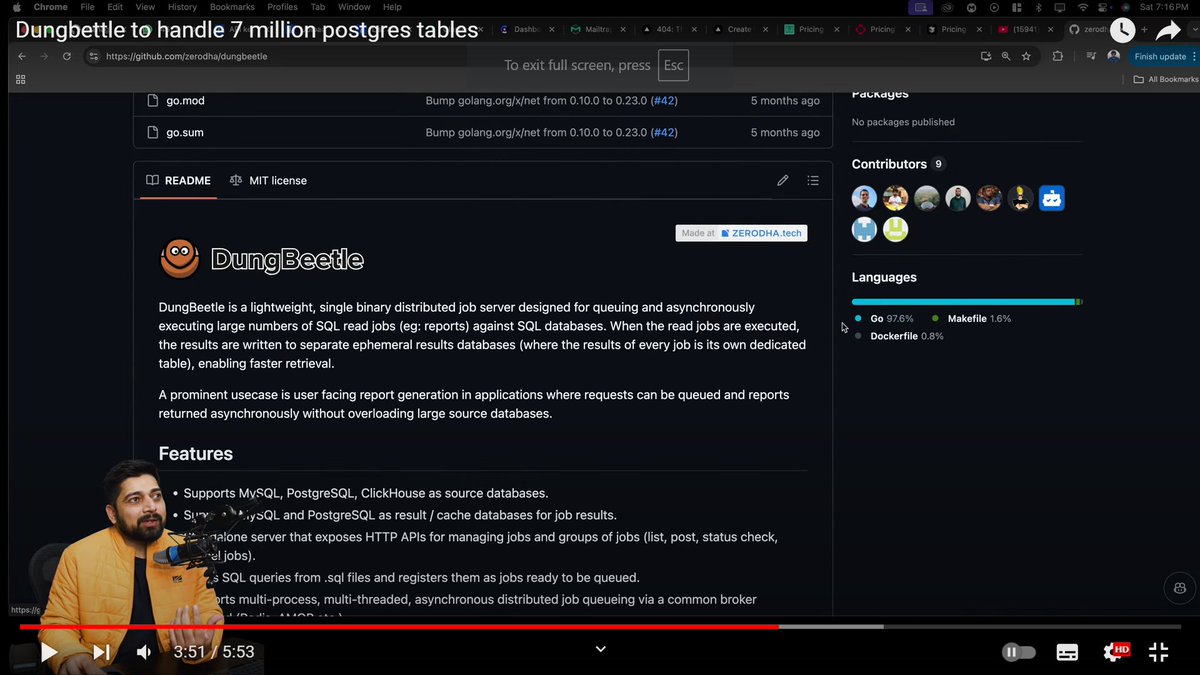The height and width of the screenshot is (675, 1200).
Task: Open the File menu
Action: [x=87, y=7]
